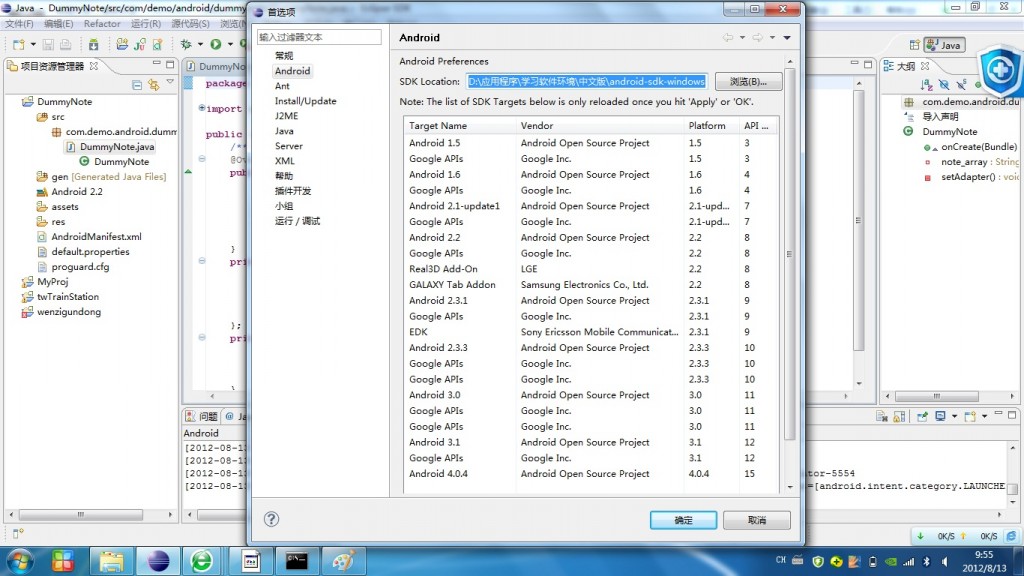Open the Open Perspective icon
Screen dimensions: 1024x576
tap(913, 45)
